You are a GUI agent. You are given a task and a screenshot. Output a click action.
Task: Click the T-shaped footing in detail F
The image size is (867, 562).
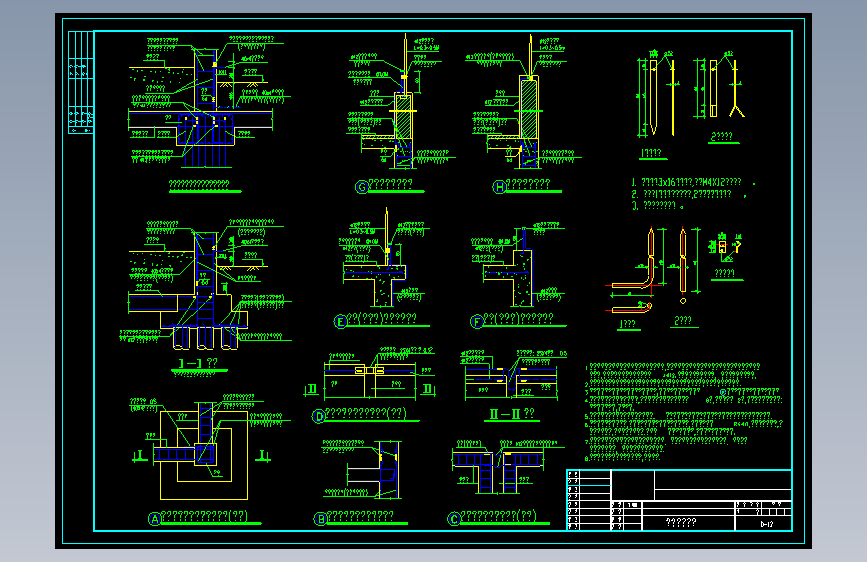point(508,278)
